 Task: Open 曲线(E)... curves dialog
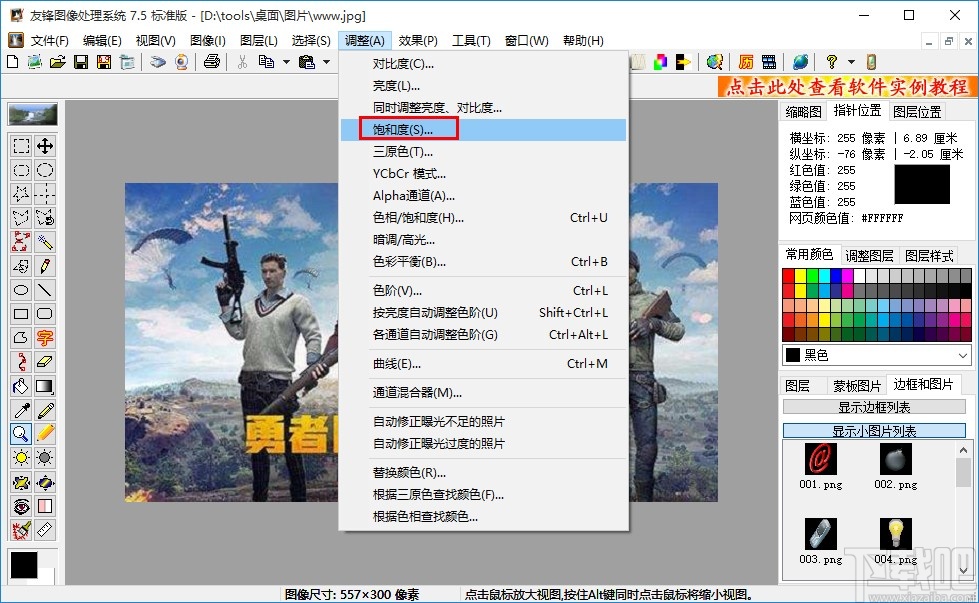pyautogui.click(x=484, y=363)
